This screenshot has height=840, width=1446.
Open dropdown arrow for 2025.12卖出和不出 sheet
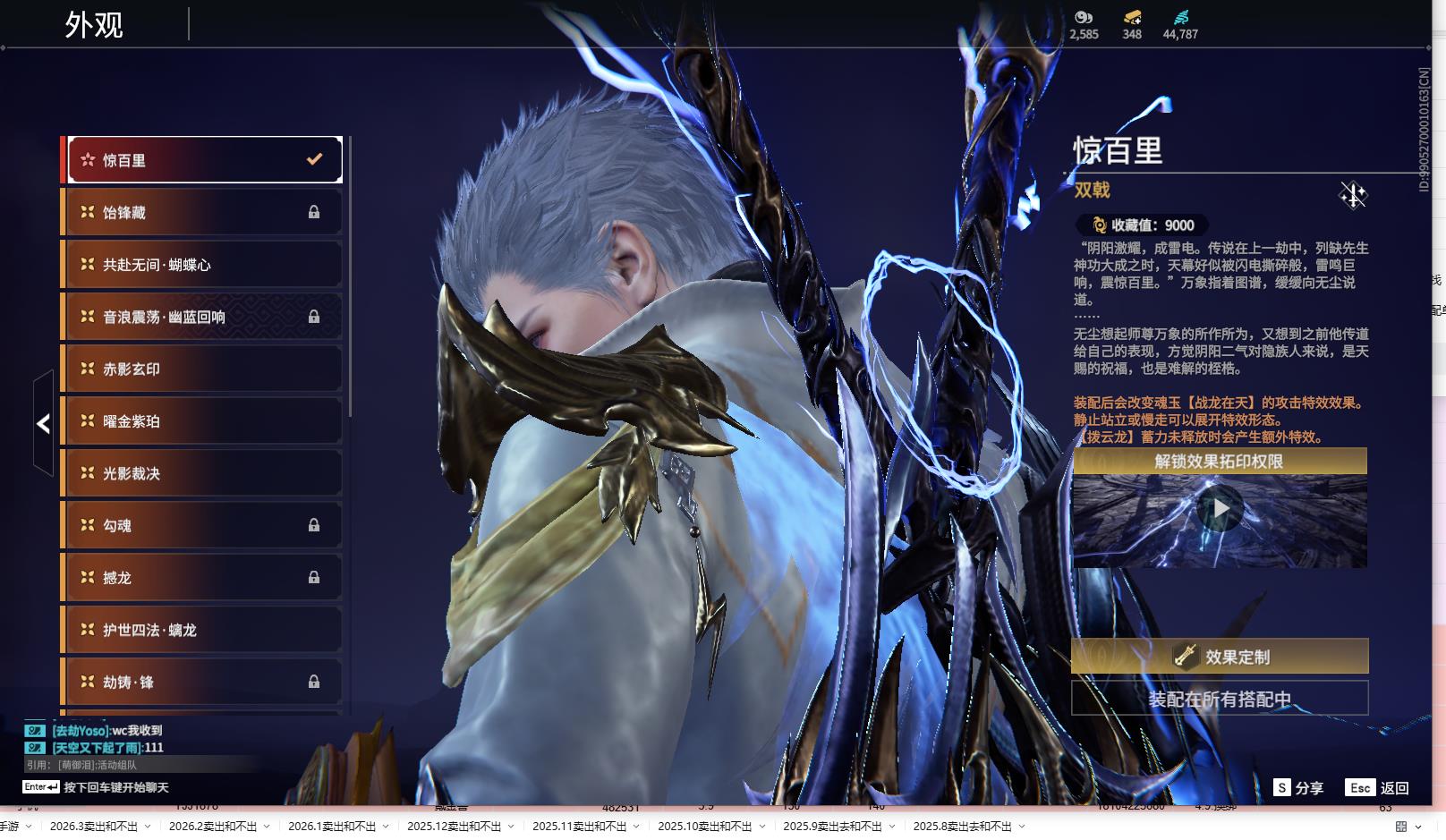pyautogui.click(x=511, y=827)
